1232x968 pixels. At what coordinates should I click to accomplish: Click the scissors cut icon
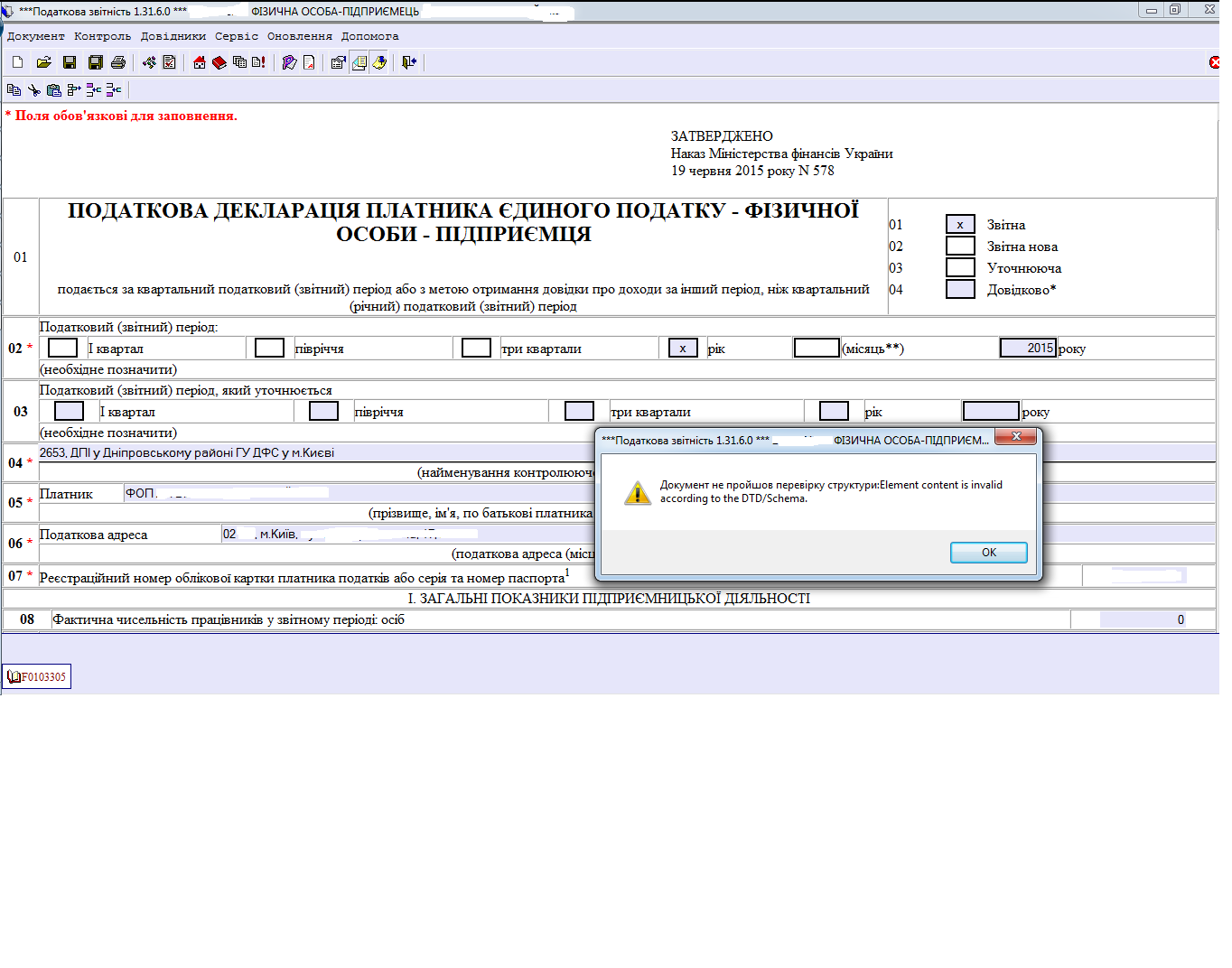pos(33,89)
